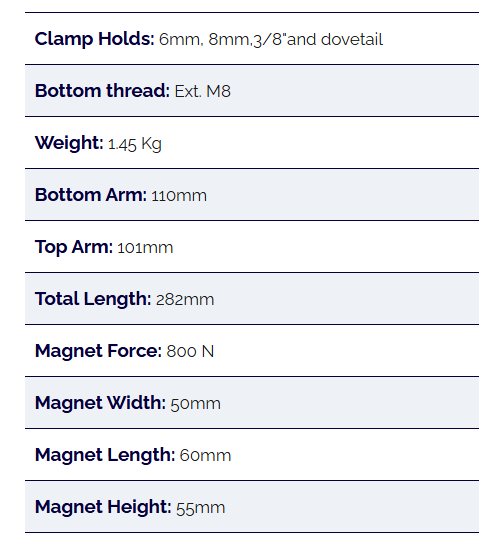This screenshot has height=554, width=479.
Task: Click the Bottom thread label
Action: 102,91
